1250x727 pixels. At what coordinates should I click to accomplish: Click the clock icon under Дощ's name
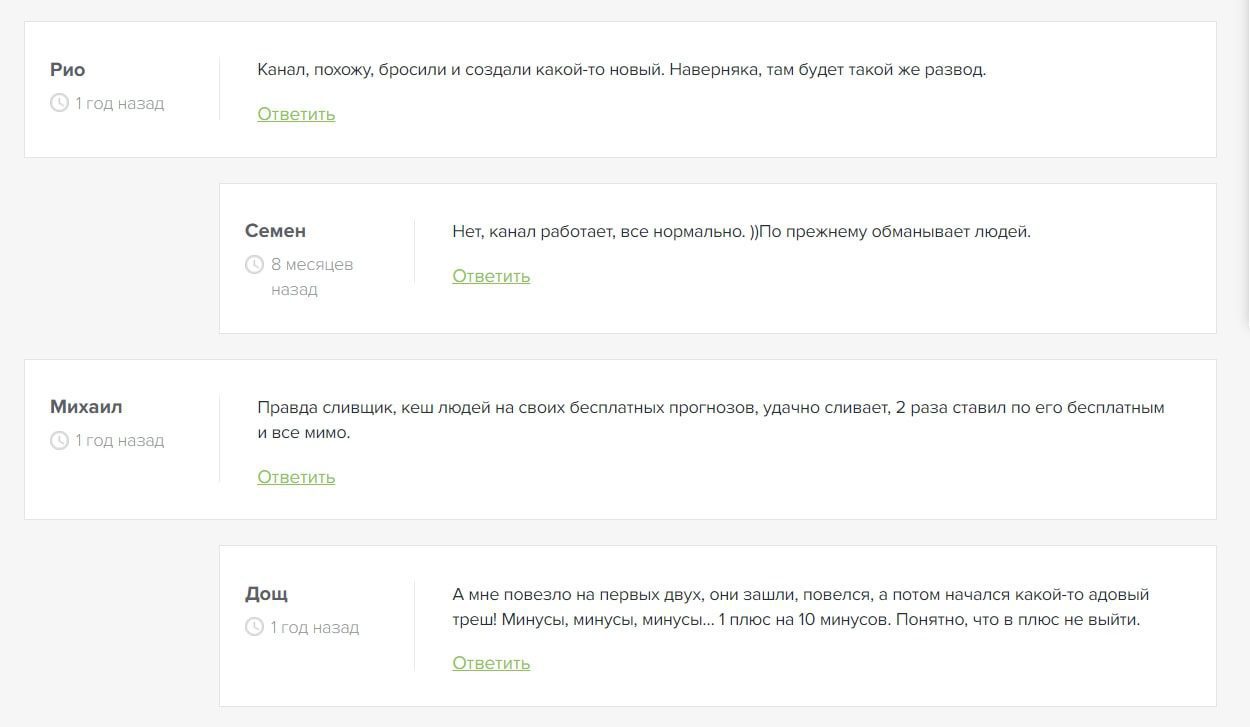click(254, 627)
